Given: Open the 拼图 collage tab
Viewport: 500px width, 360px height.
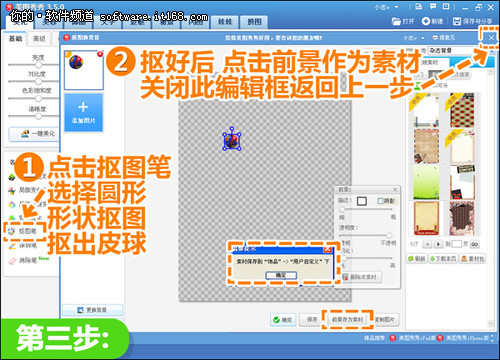Looking at the screenshot, I should pyautogui.click(x=254, y=22).
